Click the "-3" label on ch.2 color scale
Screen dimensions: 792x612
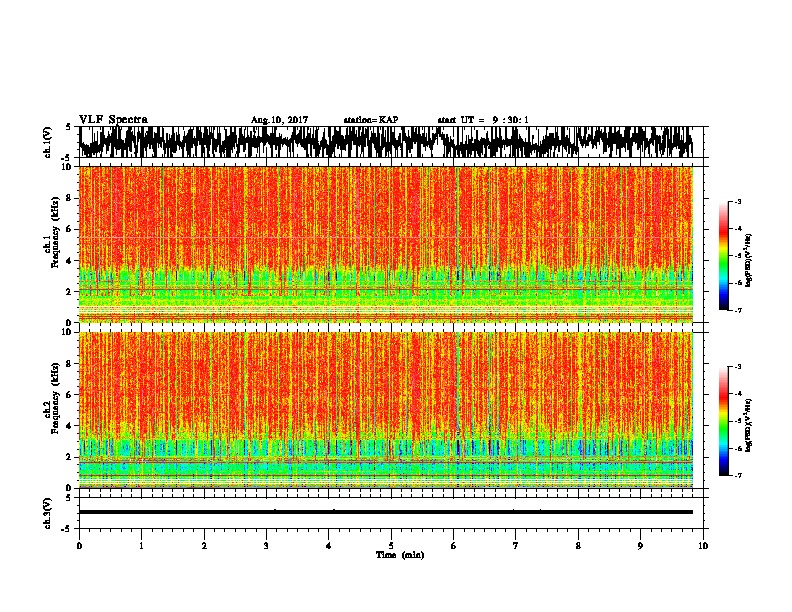(737, 367)
